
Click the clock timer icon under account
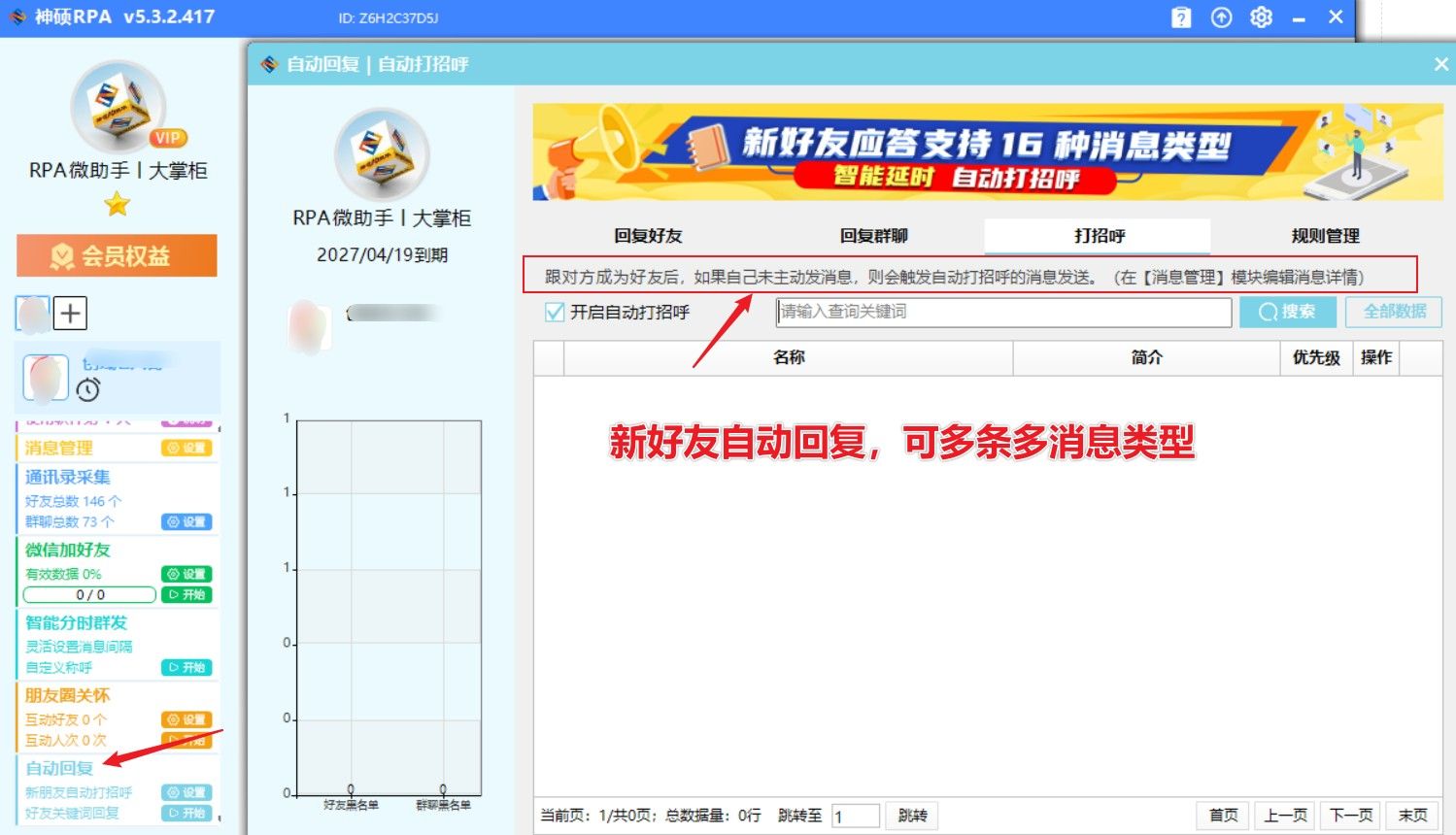(88, 389)
